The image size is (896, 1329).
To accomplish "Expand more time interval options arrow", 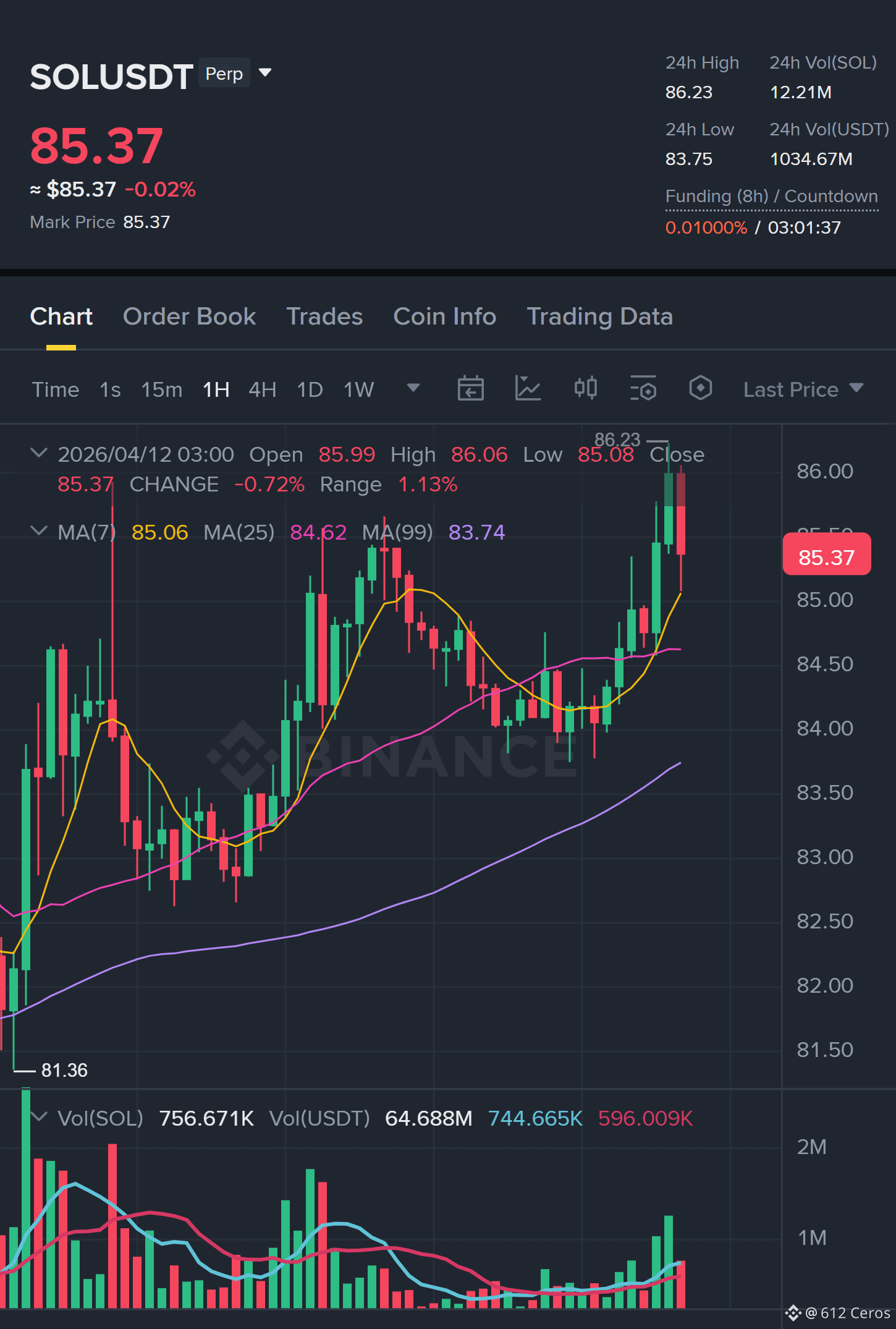I will [x=413, y=388].
